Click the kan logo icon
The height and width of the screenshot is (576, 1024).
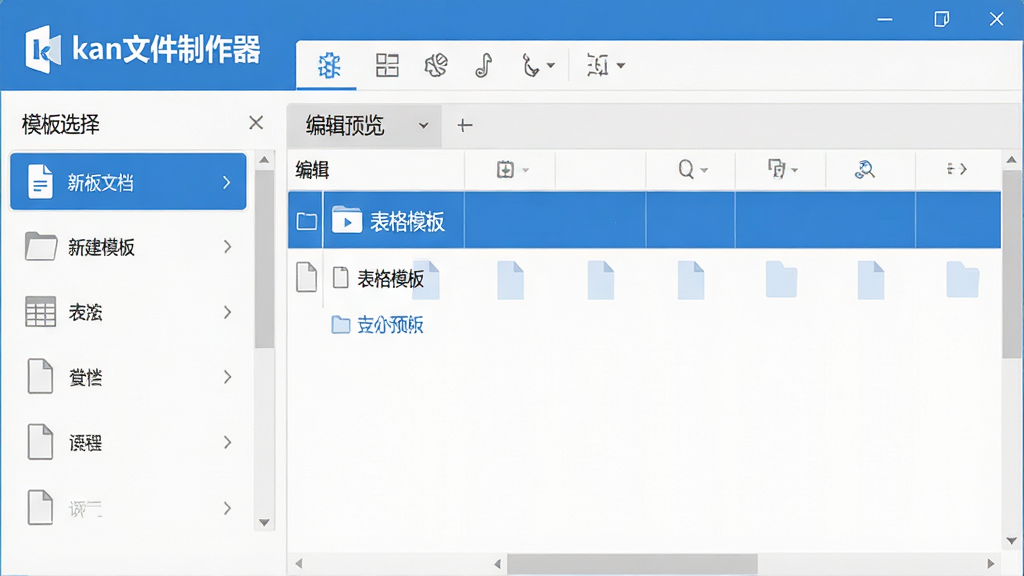point(43,50)
